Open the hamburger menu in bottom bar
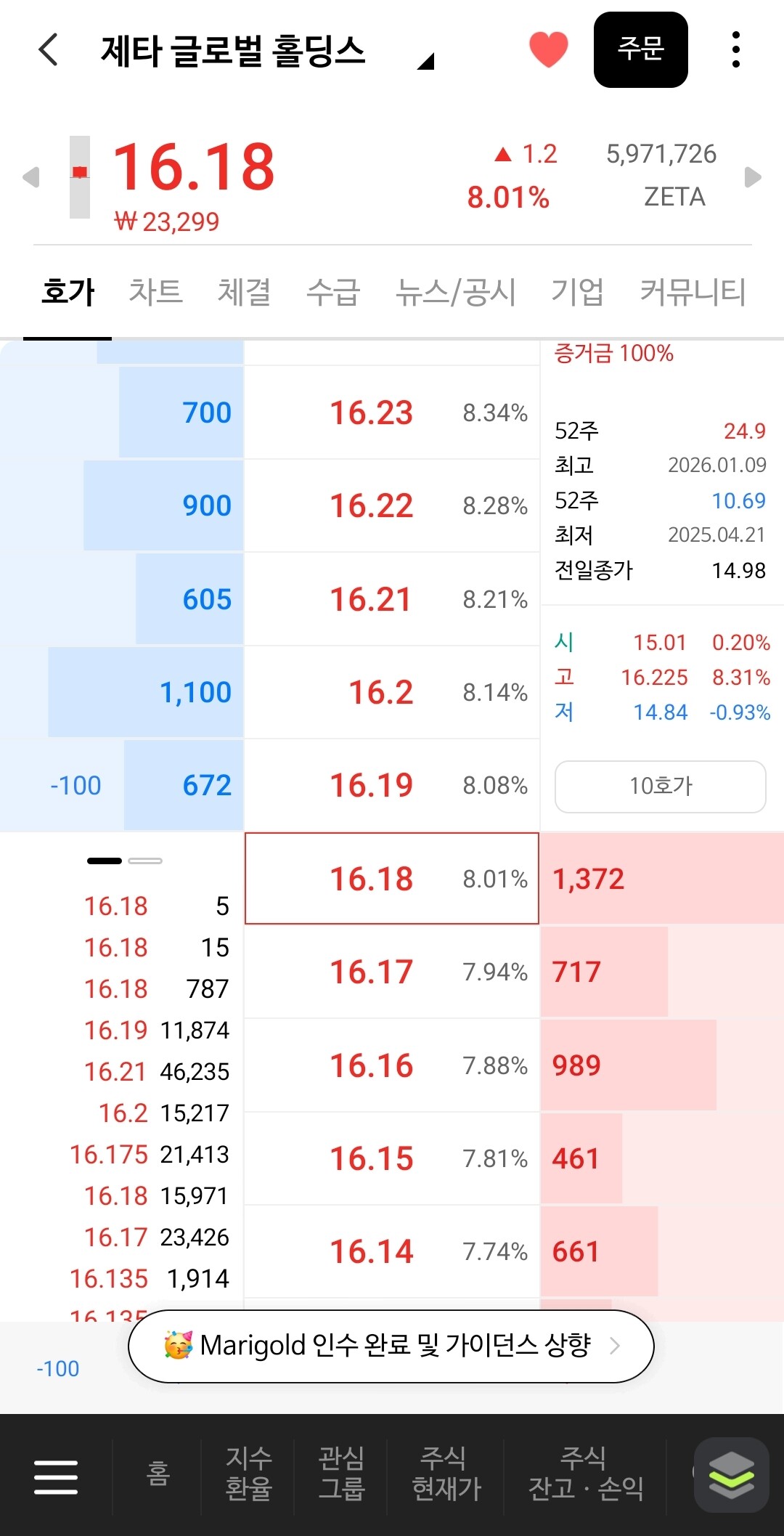 point(56,1476)
